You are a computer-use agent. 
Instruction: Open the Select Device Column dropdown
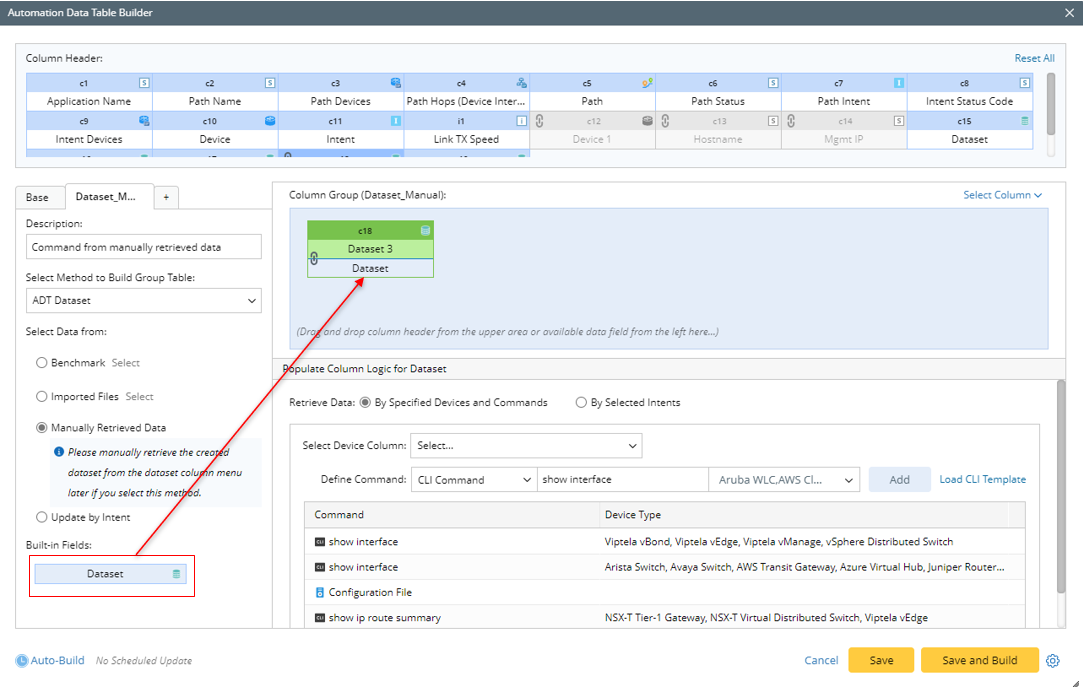[526, 446]
